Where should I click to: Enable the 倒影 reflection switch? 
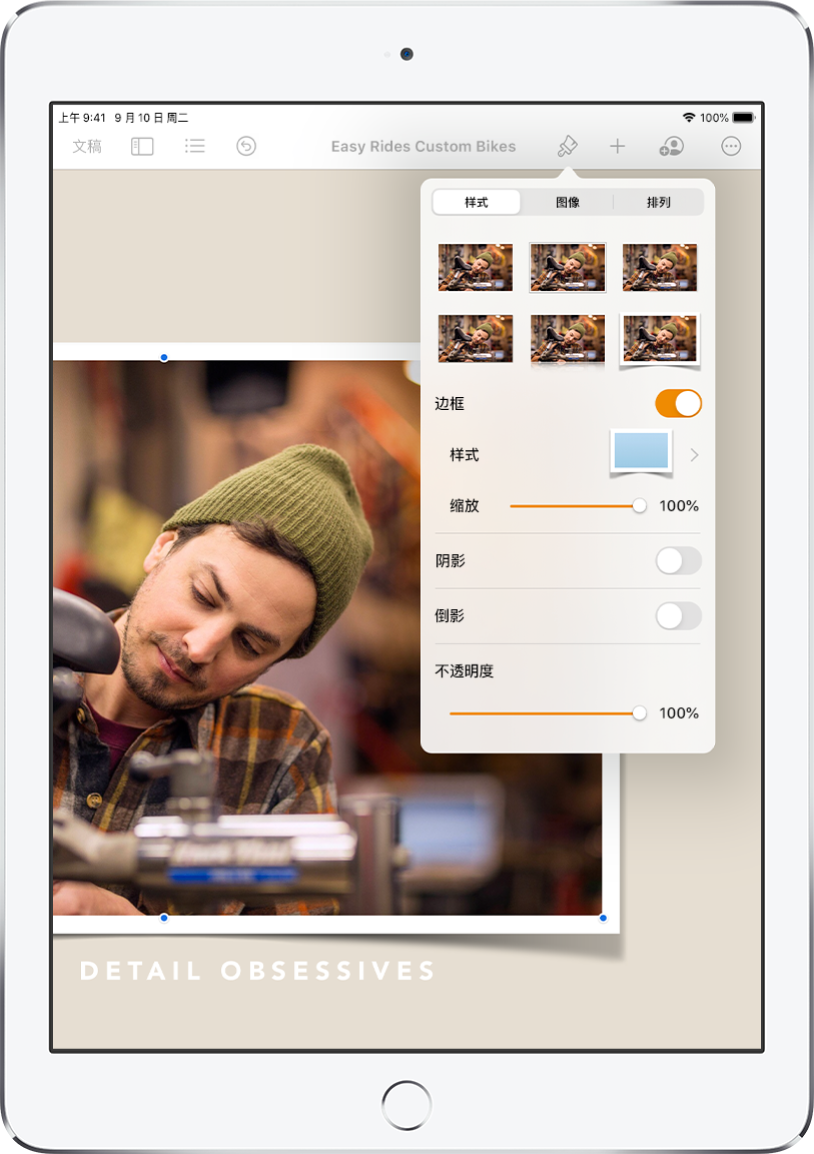tap(678, 616)
